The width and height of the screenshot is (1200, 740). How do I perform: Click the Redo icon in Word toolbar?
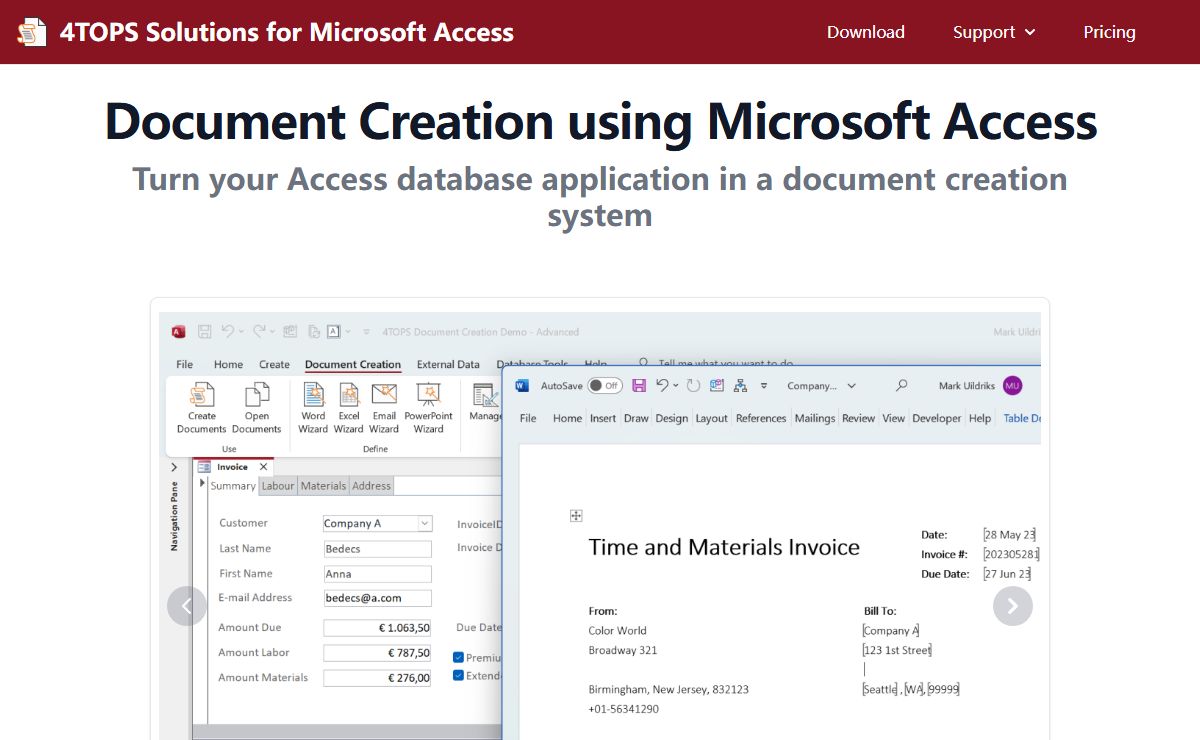click(693, 385)
